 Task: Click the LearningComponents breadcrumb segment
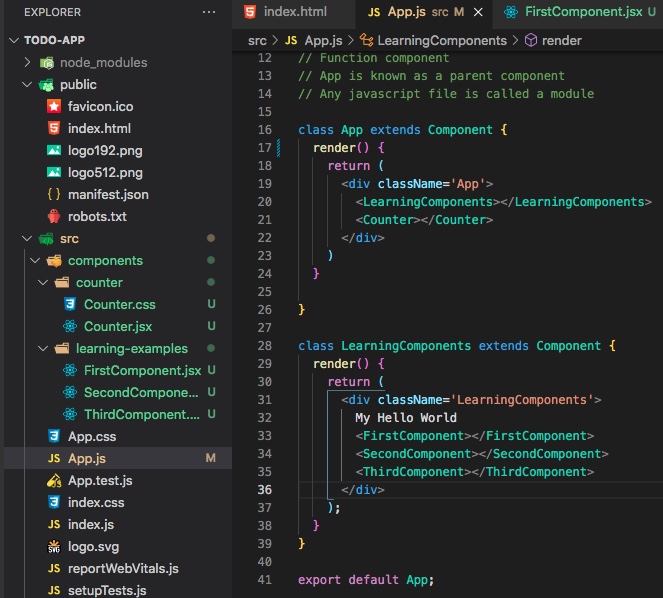click(x=442, y=41)
